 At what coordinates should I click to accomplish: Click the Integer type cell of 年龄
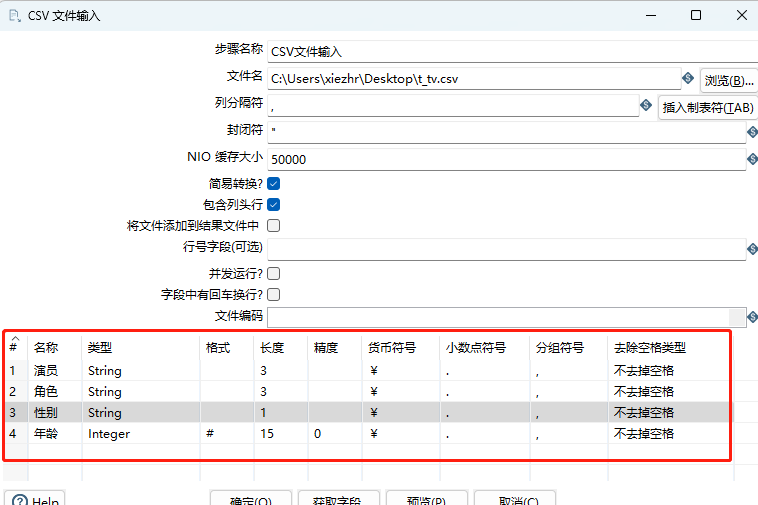pos(141,433)
